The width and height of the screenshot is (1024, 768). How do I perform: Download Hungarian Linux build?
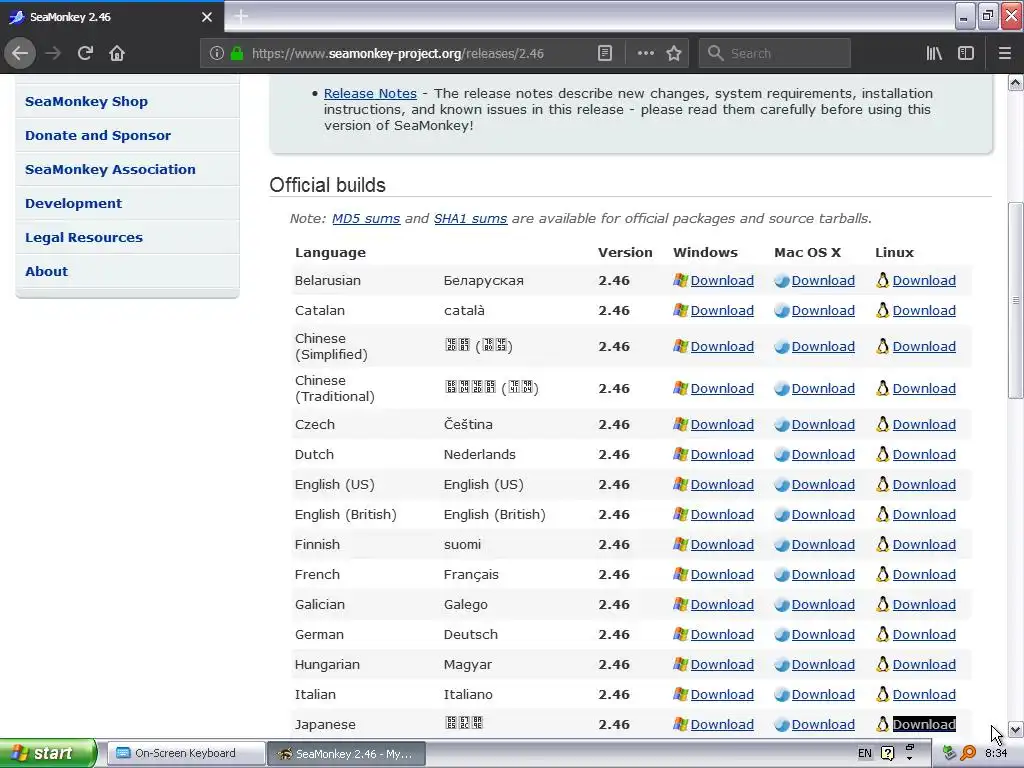click(924, 664)
